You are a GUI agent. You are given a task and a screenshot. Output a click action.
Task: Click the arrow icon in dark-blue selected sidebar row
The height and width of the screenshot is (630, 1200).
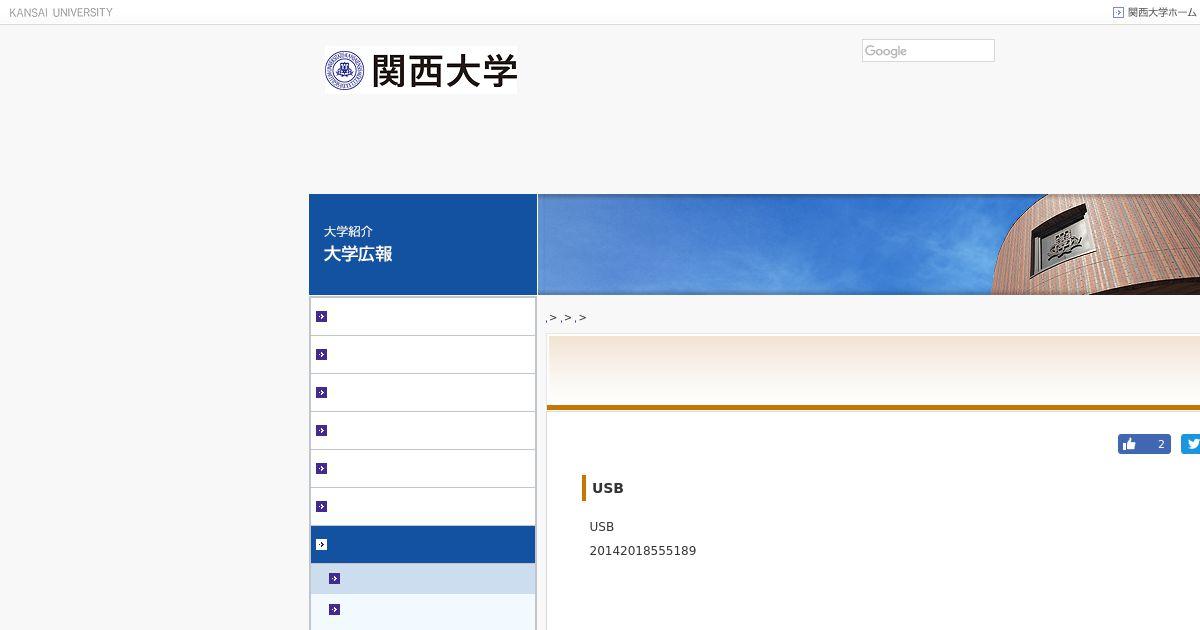click(x=321, y=544)
